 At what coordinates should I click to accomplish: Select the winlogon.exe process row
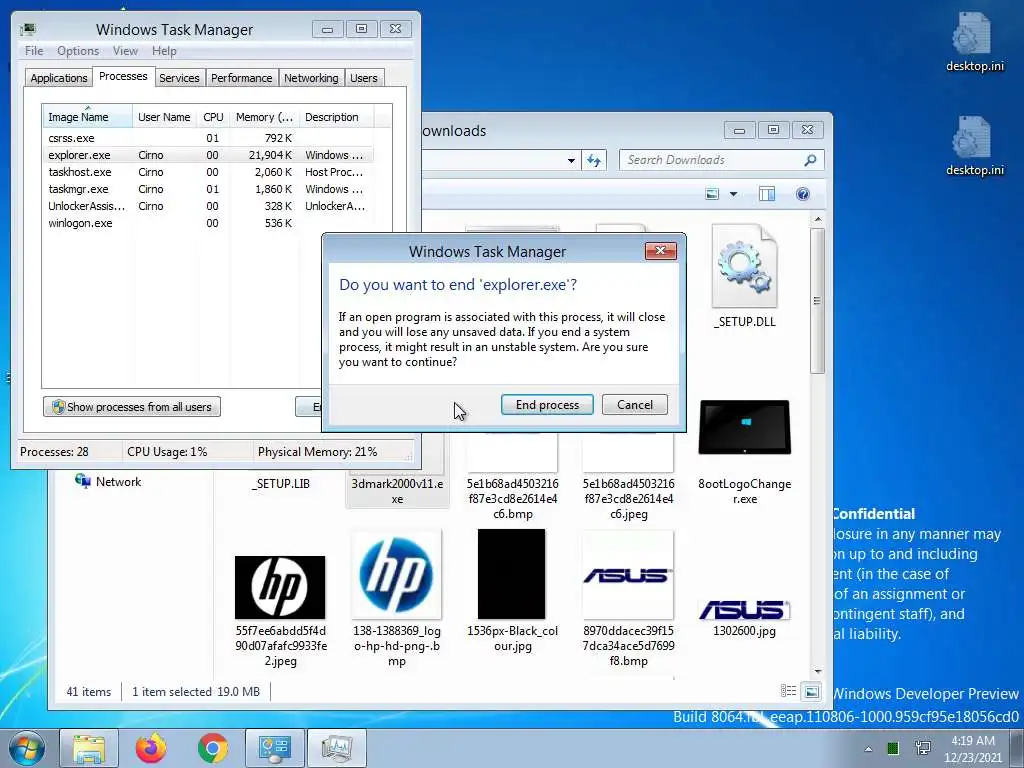(x=208, y=223)
